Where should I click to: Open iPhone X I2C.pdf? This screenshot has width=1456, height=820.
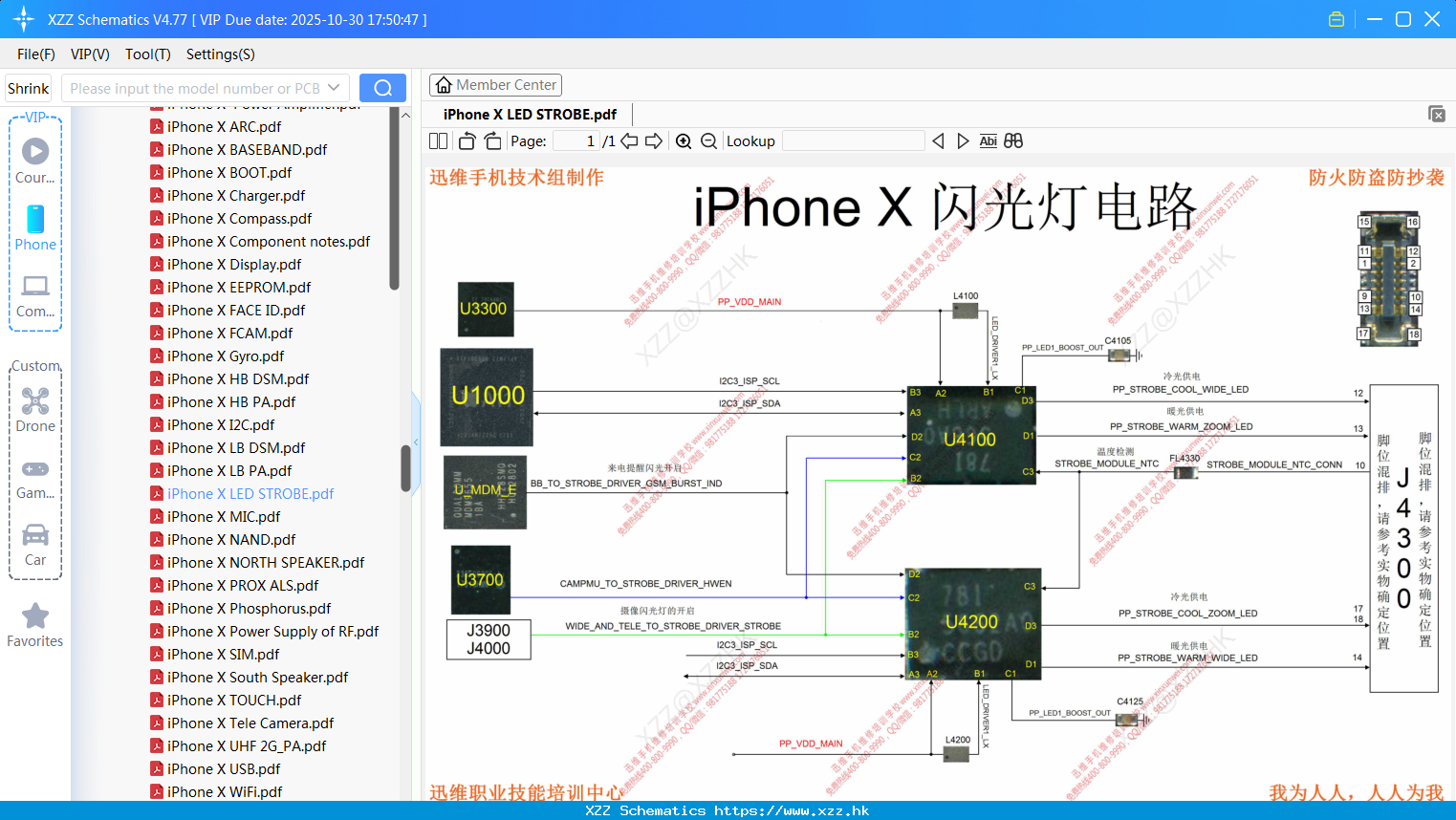(x=221, y=424)
